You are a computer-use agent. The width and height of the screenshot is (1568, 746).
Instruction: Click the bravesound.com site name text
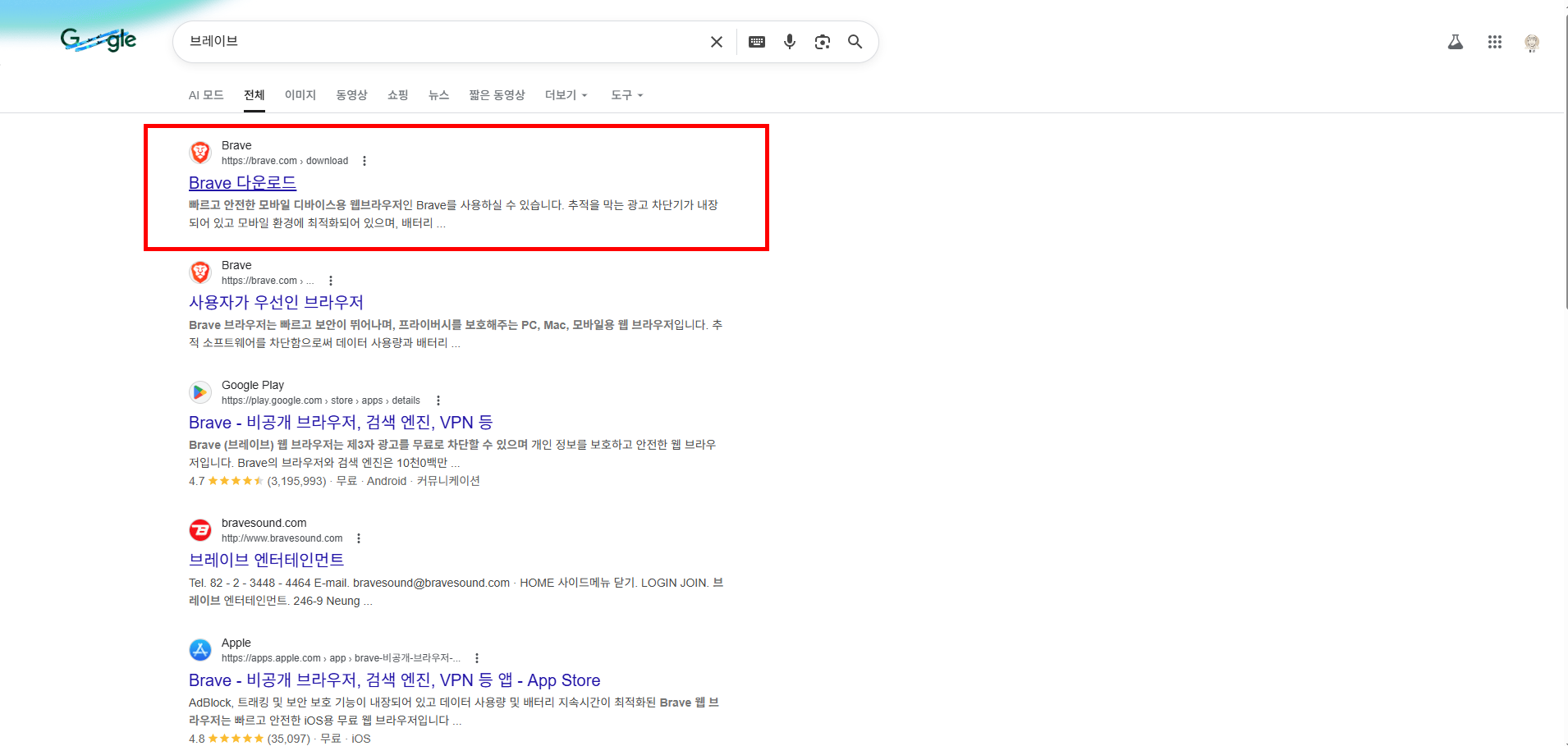(264, 523)
